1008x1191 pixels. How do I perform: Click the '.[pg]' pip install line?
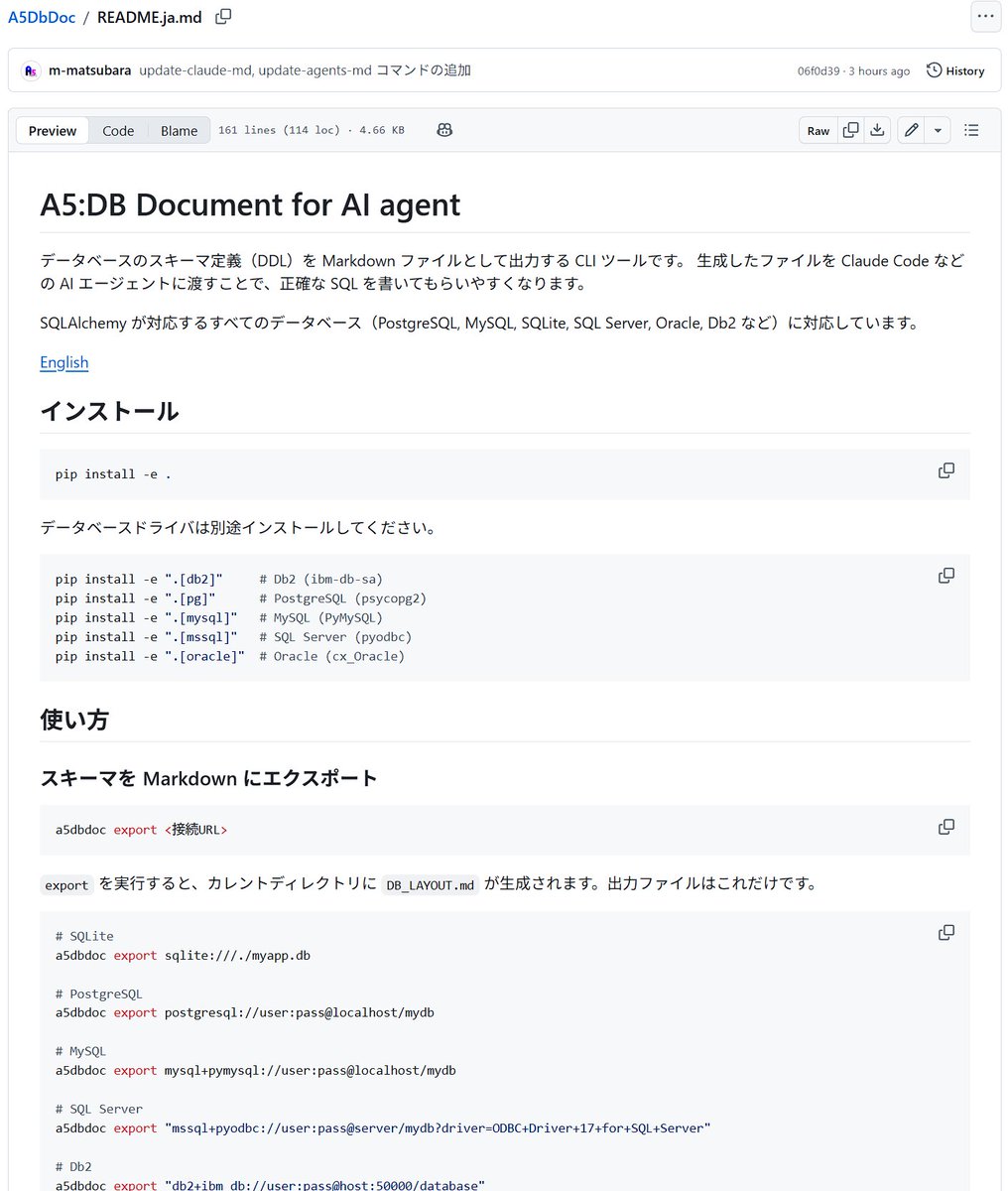pyautogui.click(x=241, y=598)
